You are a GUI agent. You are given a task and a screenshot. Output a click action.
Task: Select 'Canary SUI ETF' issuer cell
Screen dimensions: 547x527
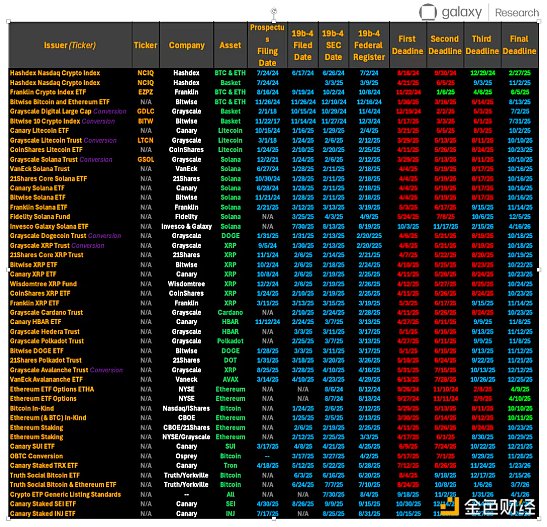[32, 446]
